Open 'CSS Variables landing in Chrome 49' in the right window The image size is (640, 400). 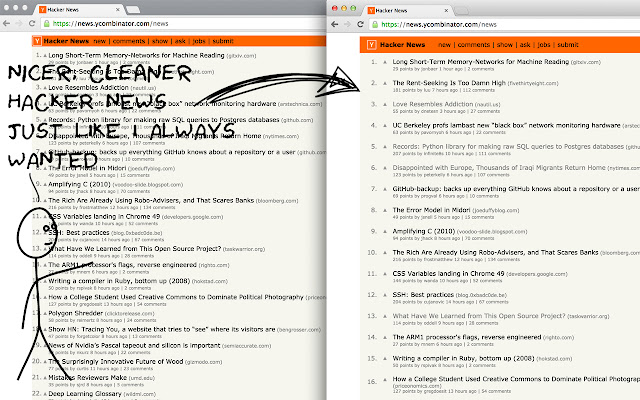click(x=448, y=273)
